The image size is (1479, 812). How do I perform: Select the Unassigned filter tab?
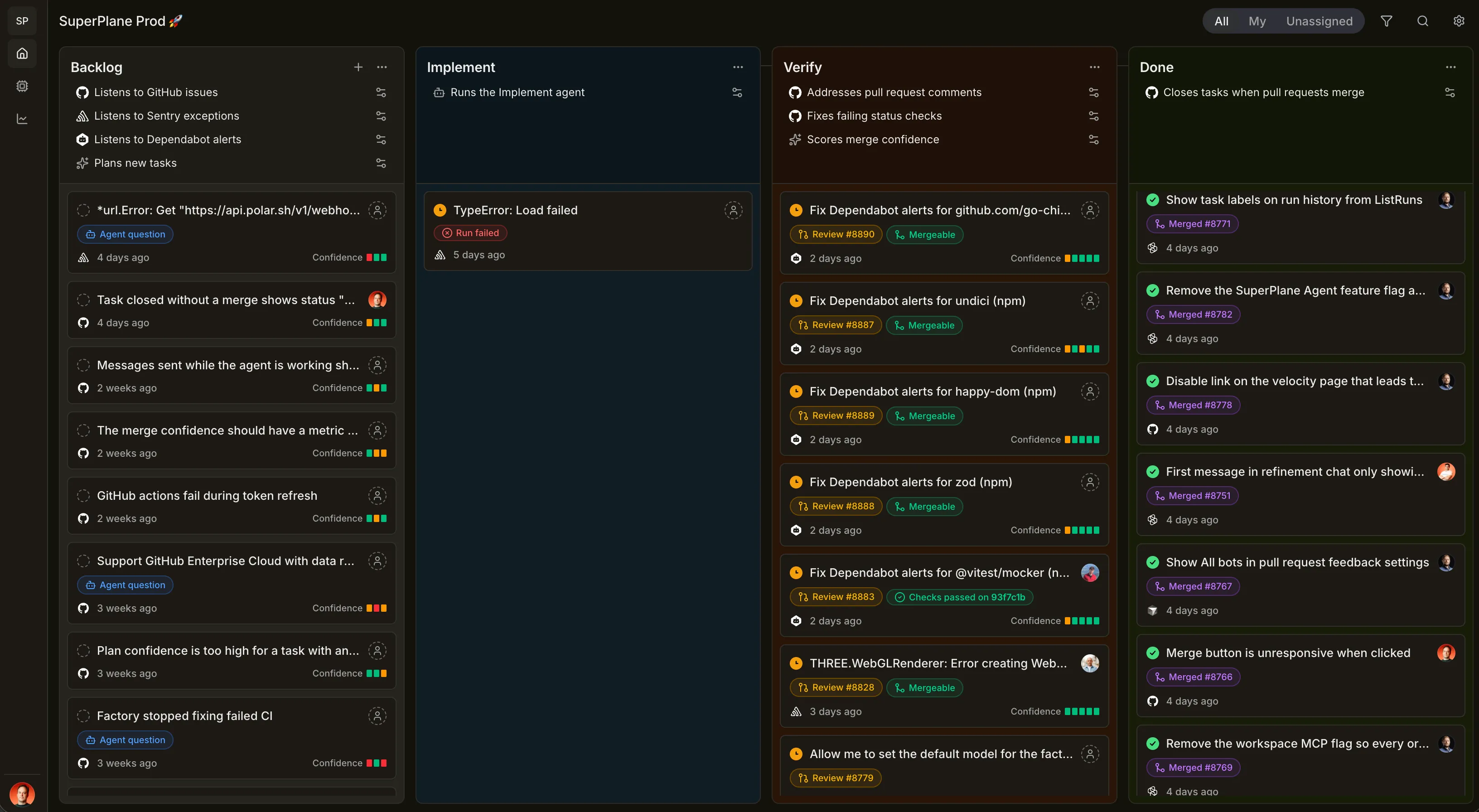[x=1319, y=21]
